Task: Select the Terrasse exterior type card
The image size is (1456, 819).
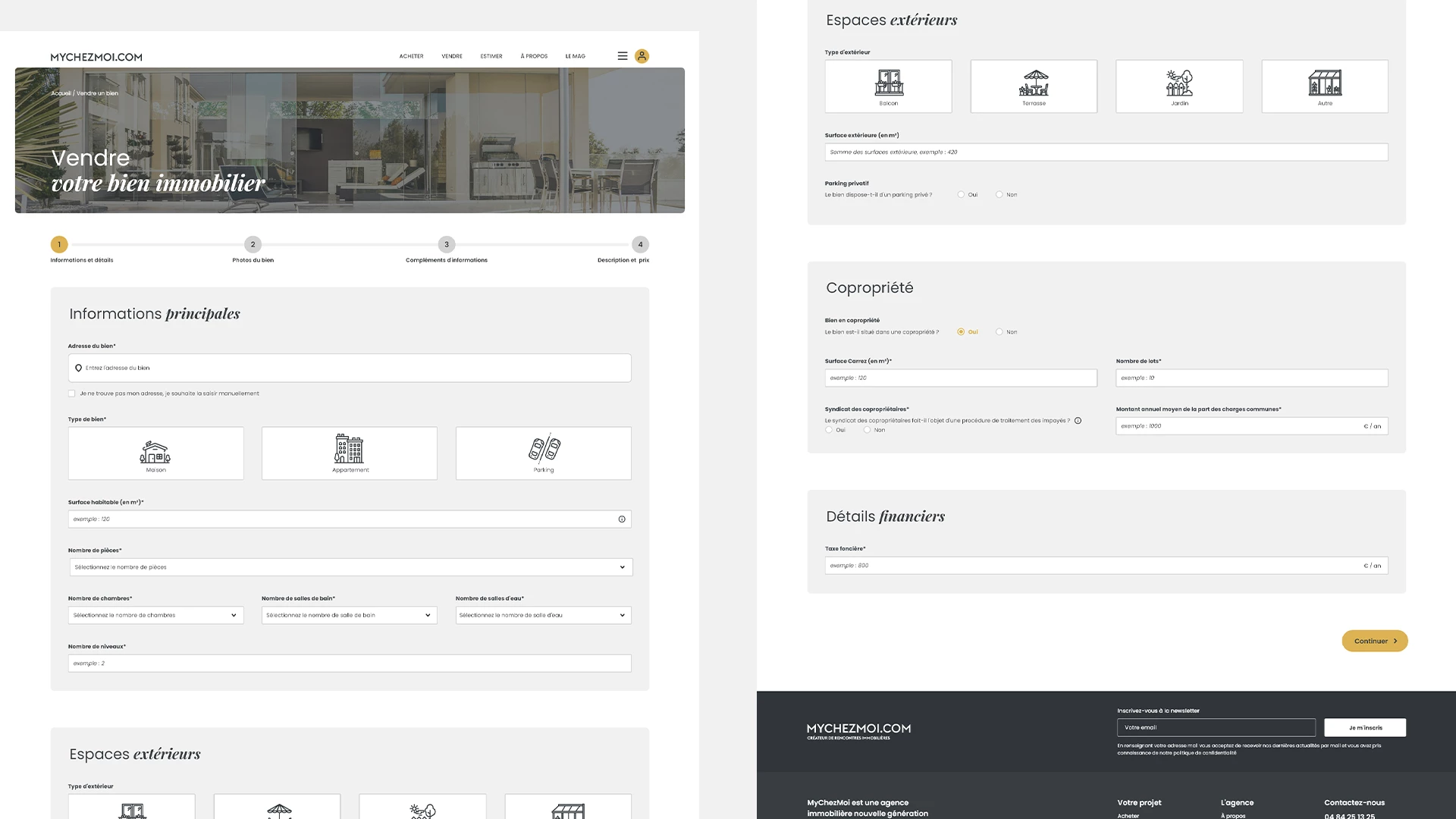Action: click(1034, 86)
